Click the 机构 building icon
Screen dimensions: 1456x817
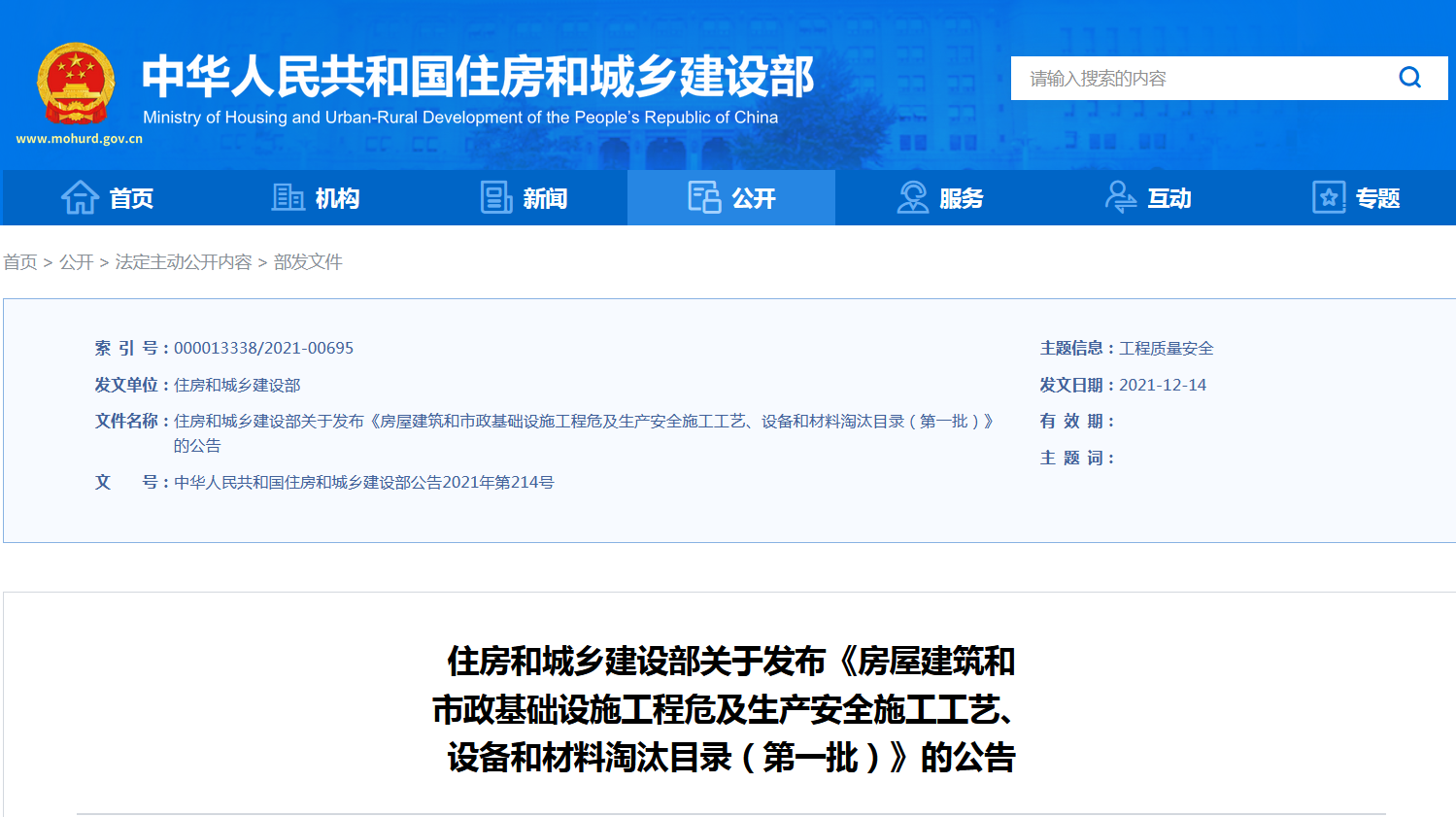tap(288, 197)
